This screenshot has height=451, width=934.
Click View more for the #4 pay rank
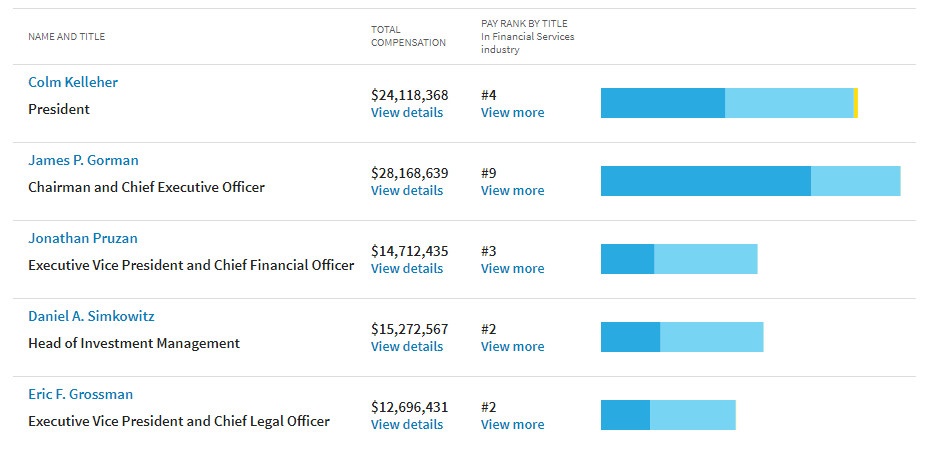(x=512, y=112)
